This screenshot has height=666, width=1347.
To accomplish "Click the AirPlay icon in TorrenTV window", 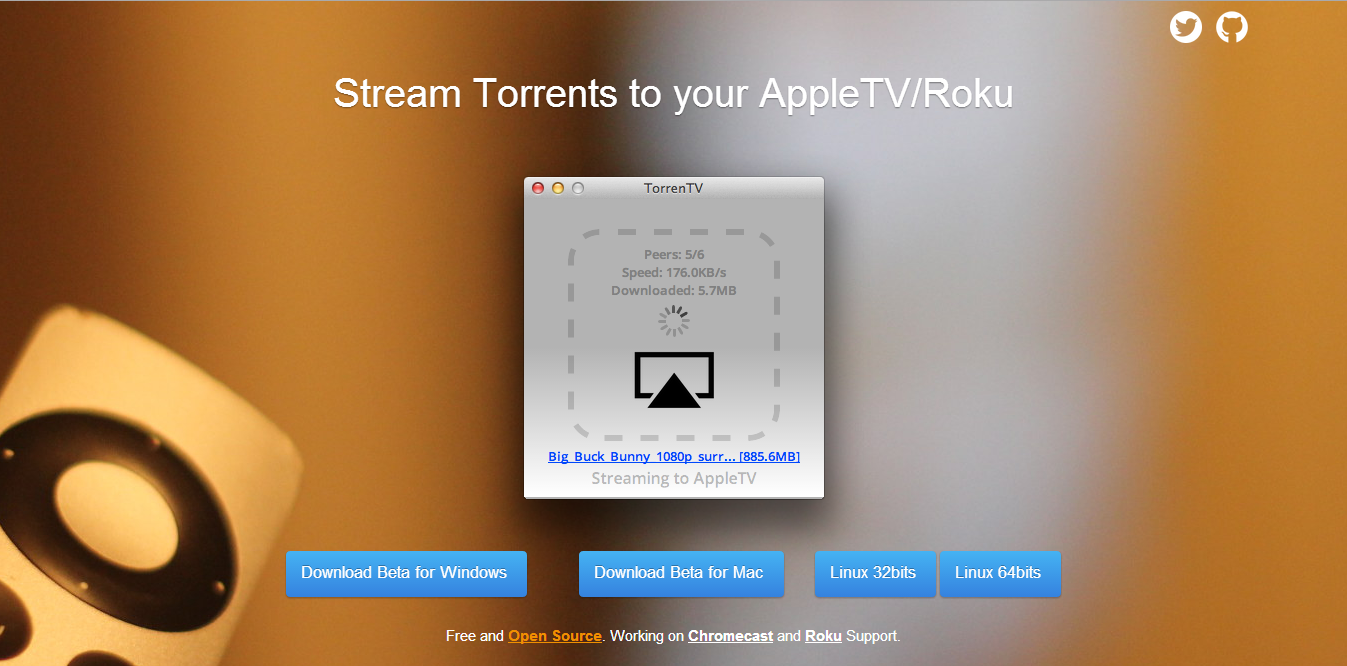I will (674, 380).
